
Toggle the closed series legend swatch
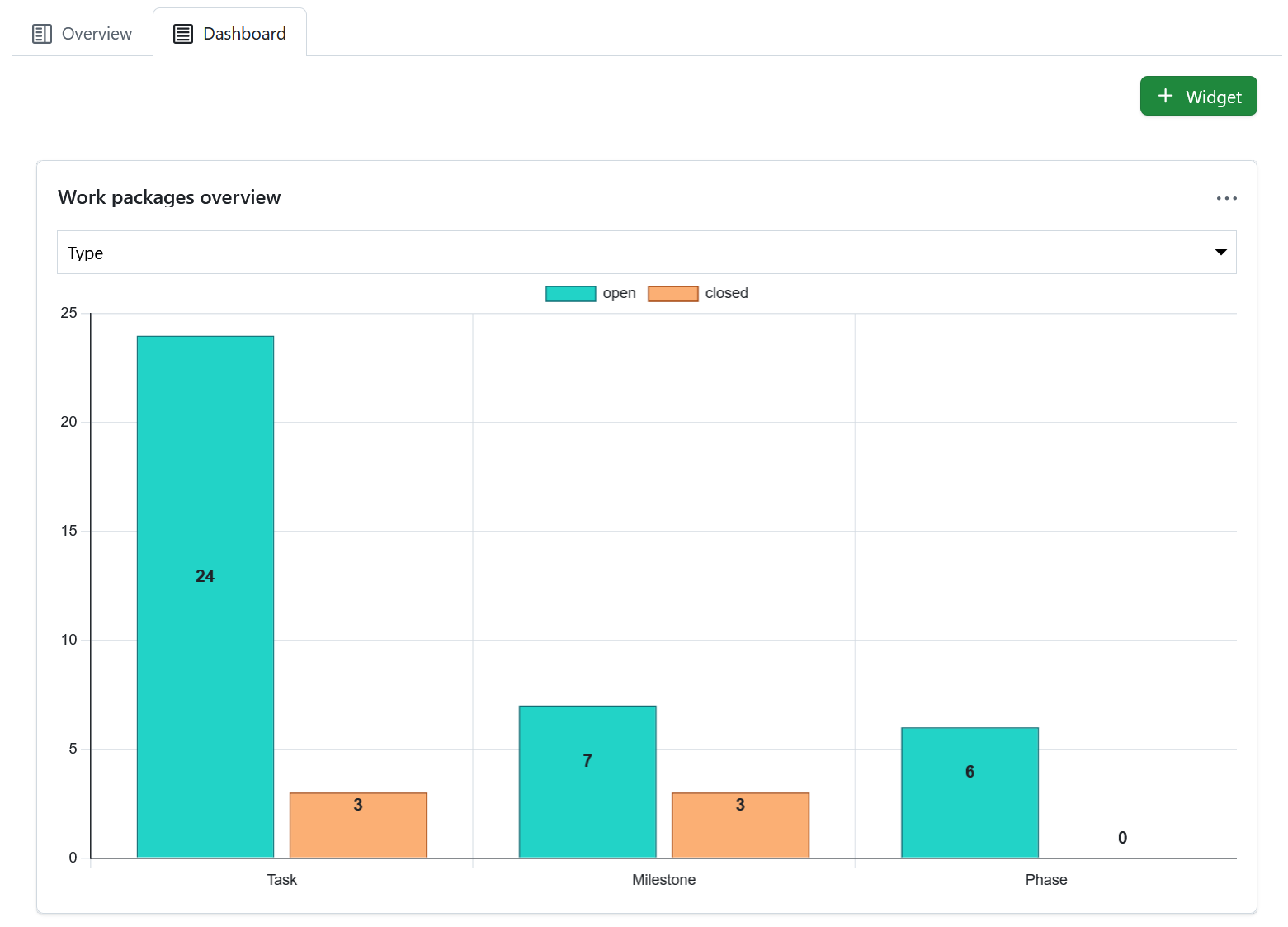click(672, 294)
